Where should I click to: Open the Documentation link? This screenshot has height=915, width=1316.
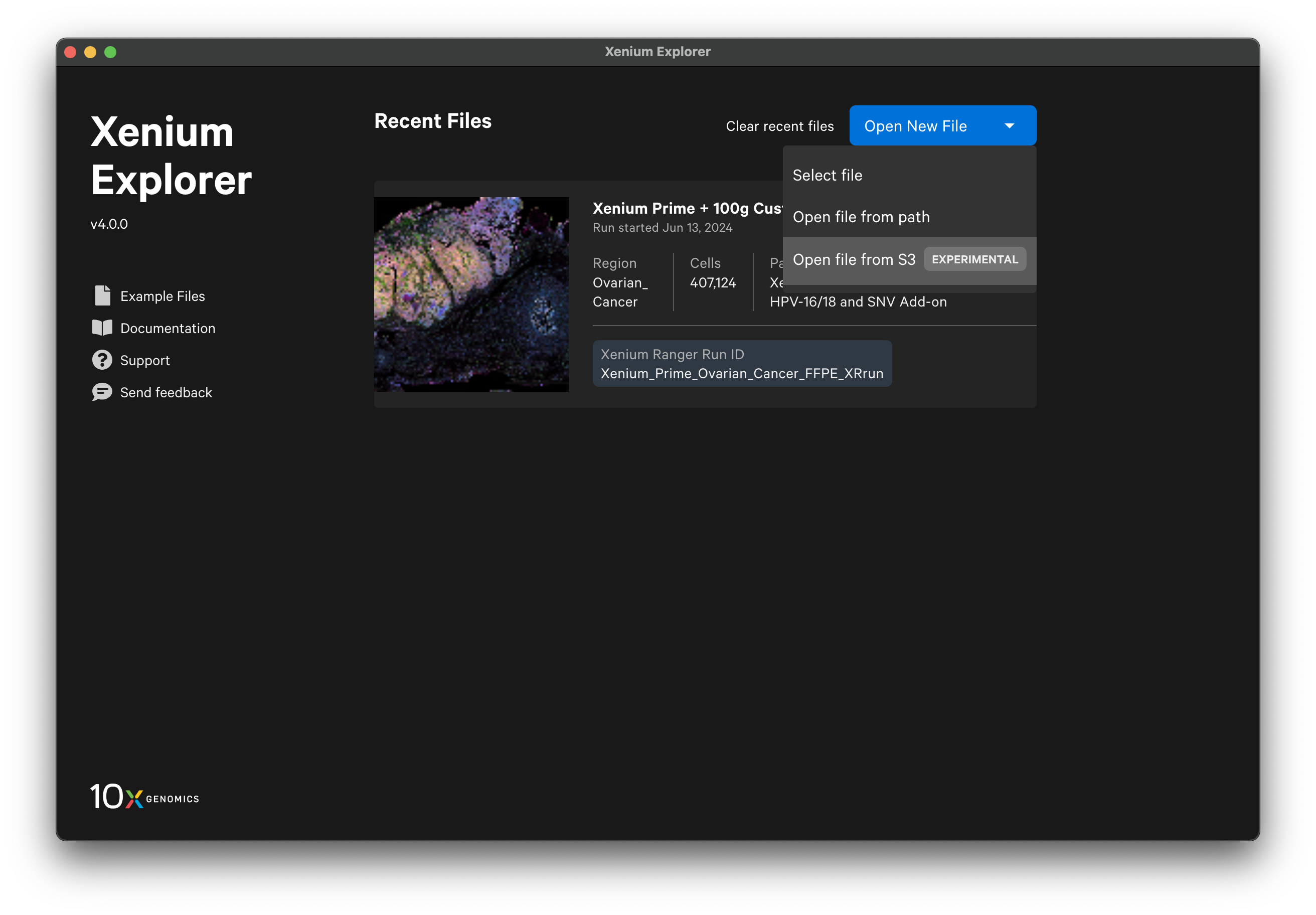(168, 329)
